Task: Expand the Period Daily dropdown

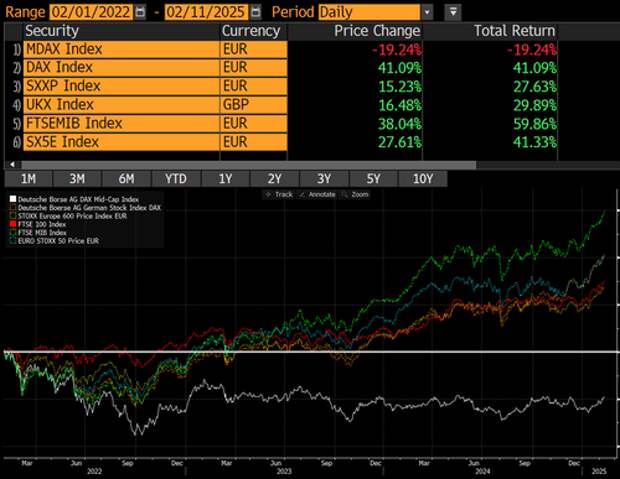Action: (427, 11)
